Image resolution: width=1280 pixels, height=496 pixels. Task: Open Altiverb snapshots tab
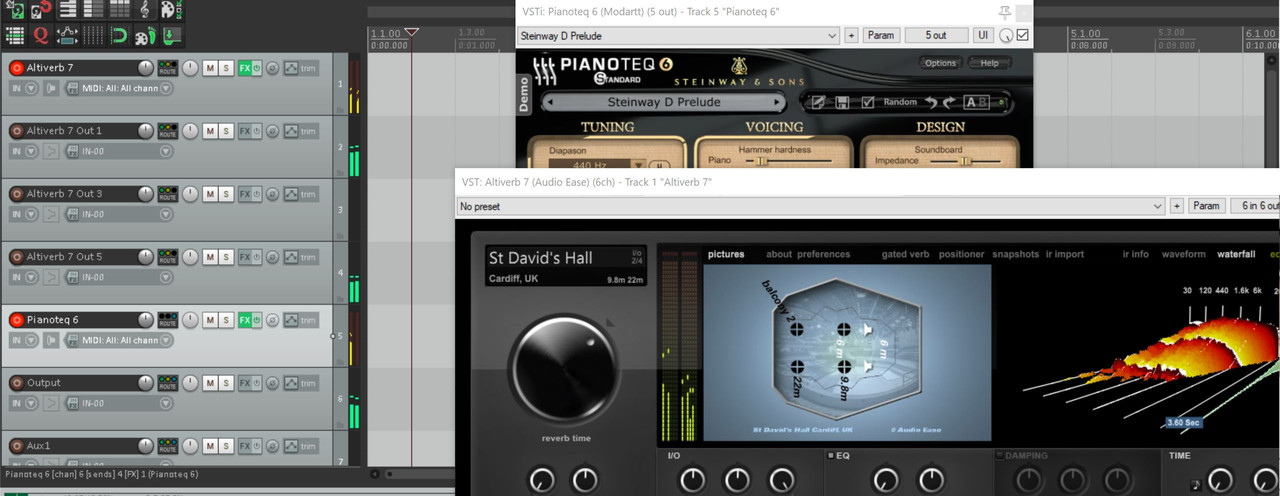click(x=1015, y=254)
